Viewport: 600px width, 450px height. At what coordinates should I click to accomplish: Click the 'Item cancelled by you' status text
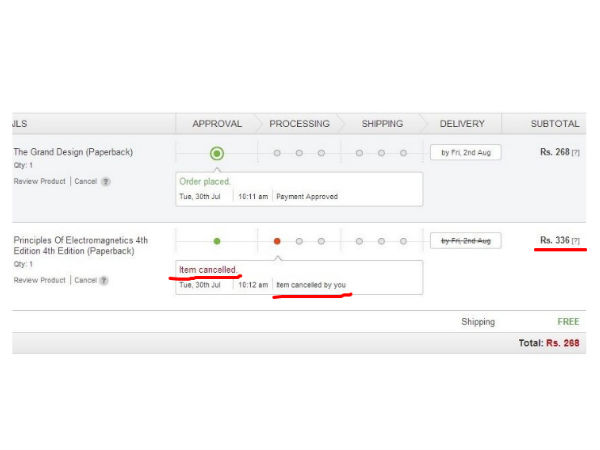pos(311,285)
